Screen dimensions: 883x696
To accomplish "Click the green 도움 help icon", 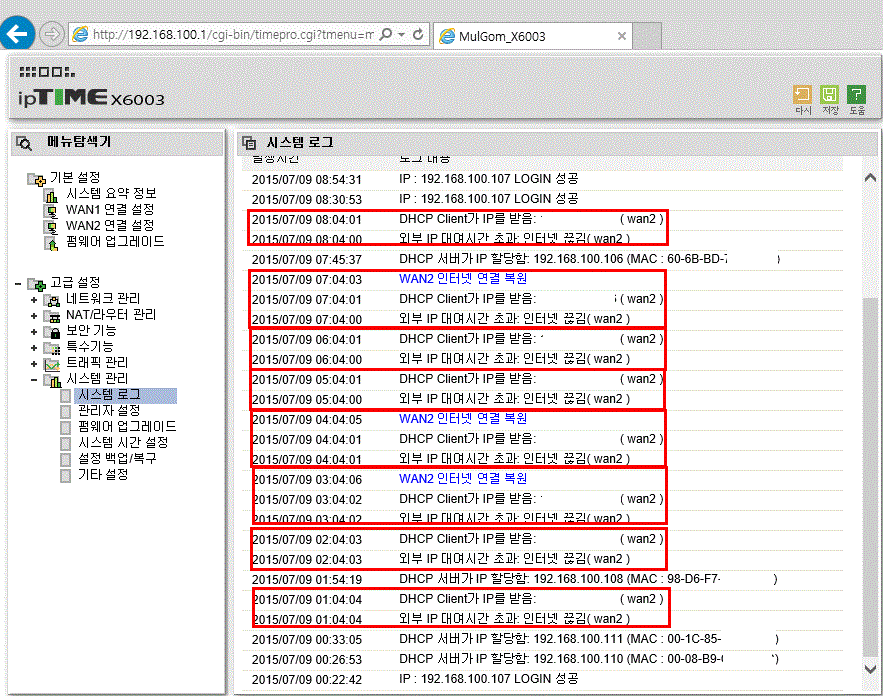I will point(857,94).
